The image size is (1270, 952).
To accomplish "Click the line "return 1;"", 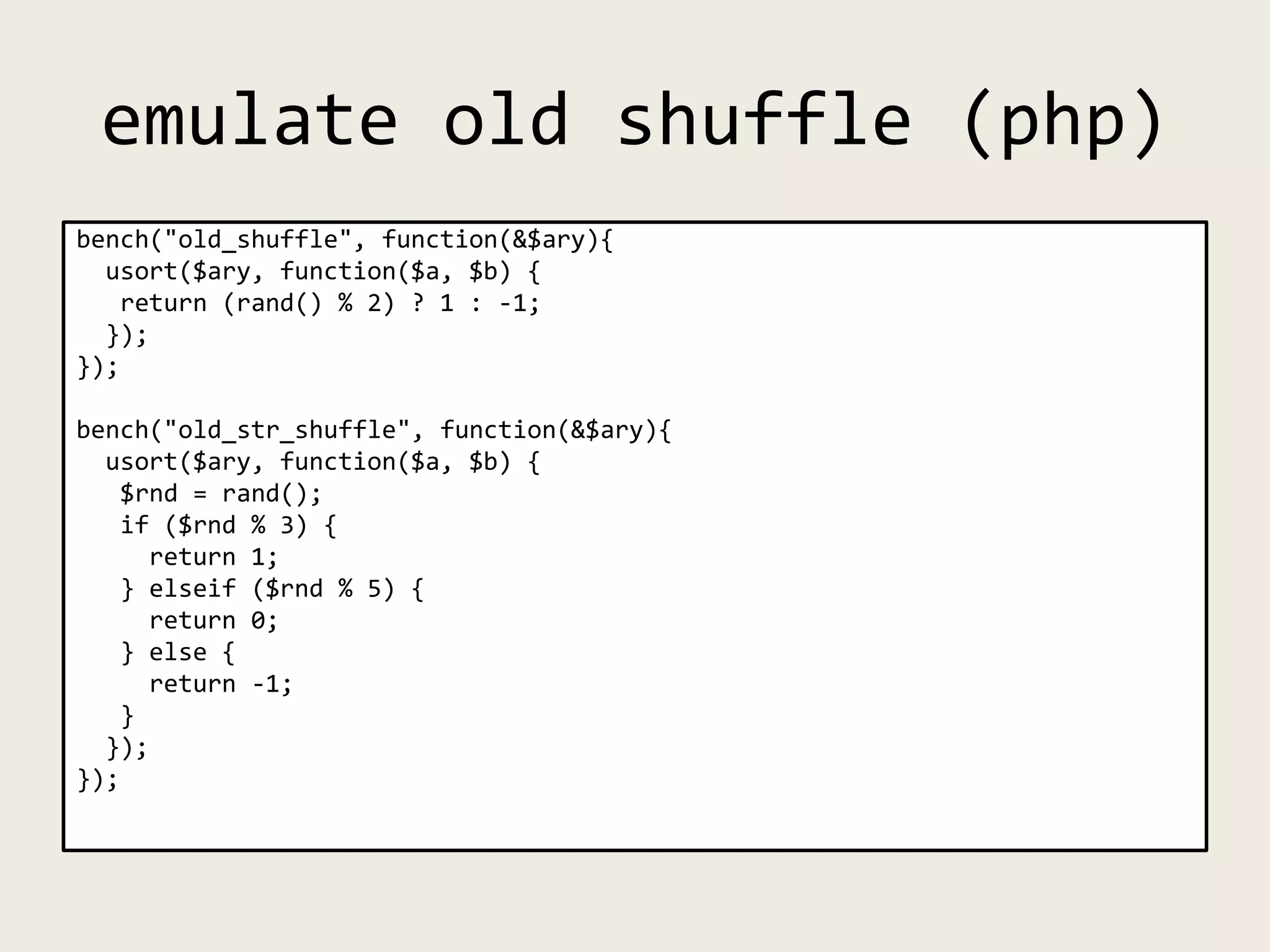I will (213, 558).
